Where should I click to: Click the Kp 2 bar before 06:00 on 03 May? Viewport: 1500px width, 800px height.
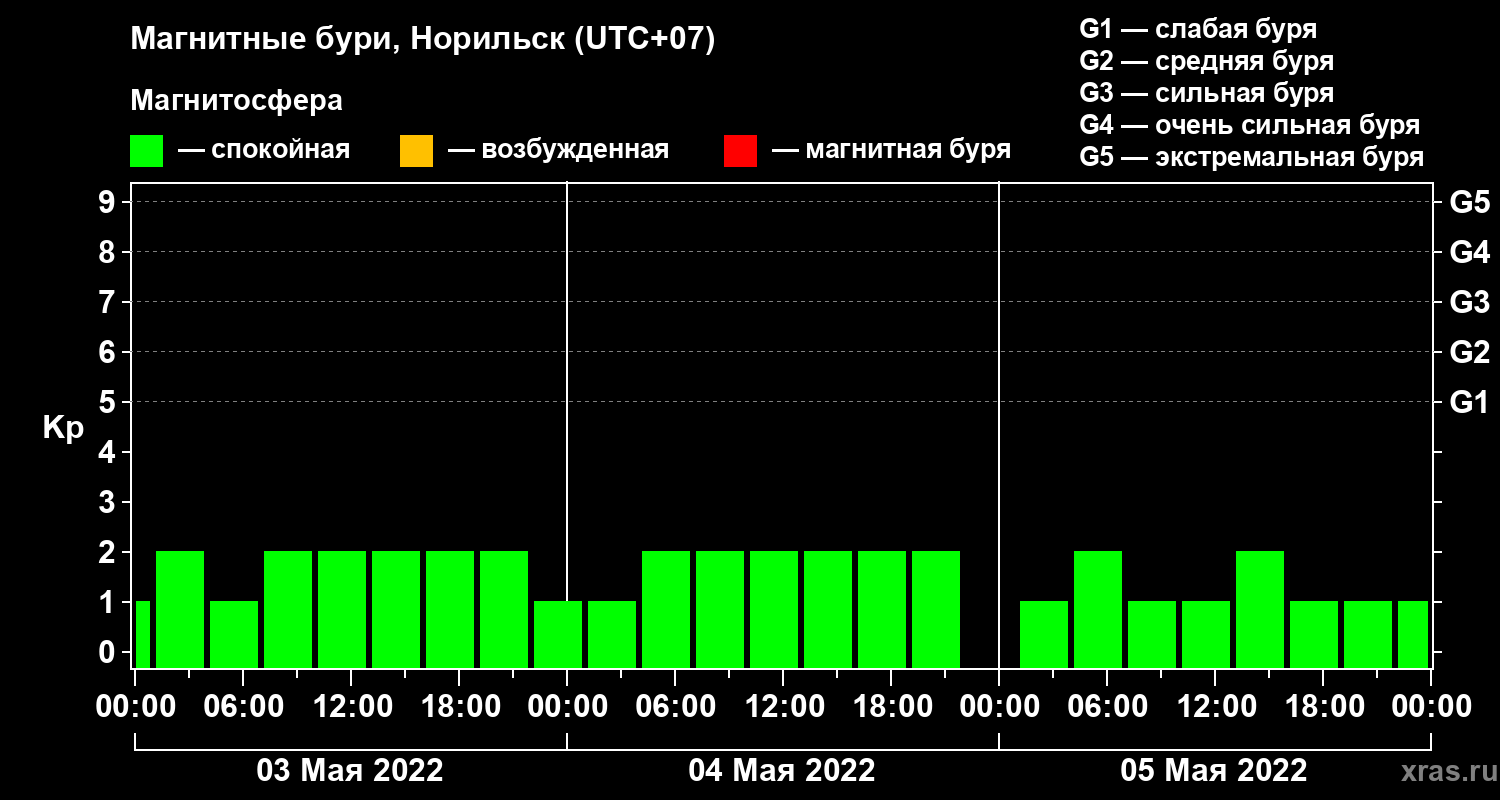[x=180, y=609]
